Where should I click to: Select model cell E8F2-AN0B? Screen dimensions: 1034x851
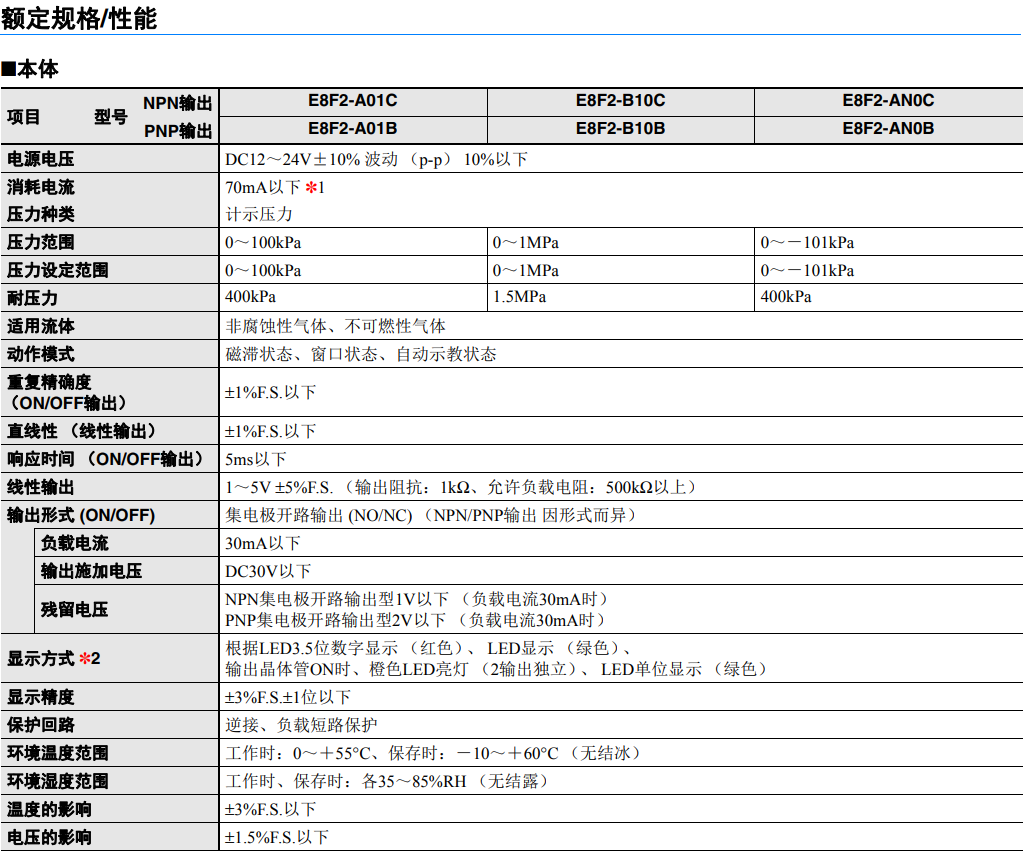tap(888, 129)
